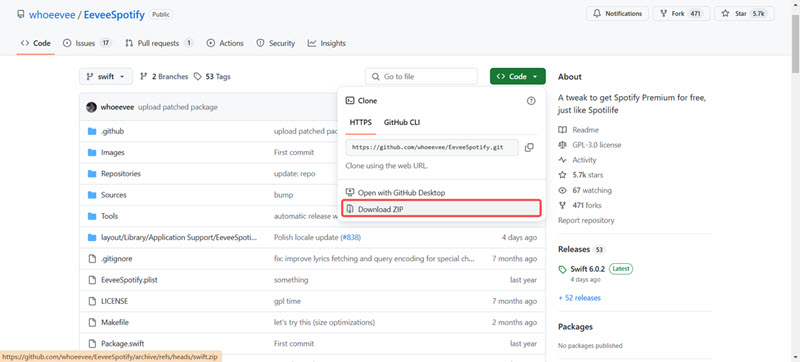Viewport: 800px width, 362px height.
Task: Click the clone URL text field
Action: 432,147
